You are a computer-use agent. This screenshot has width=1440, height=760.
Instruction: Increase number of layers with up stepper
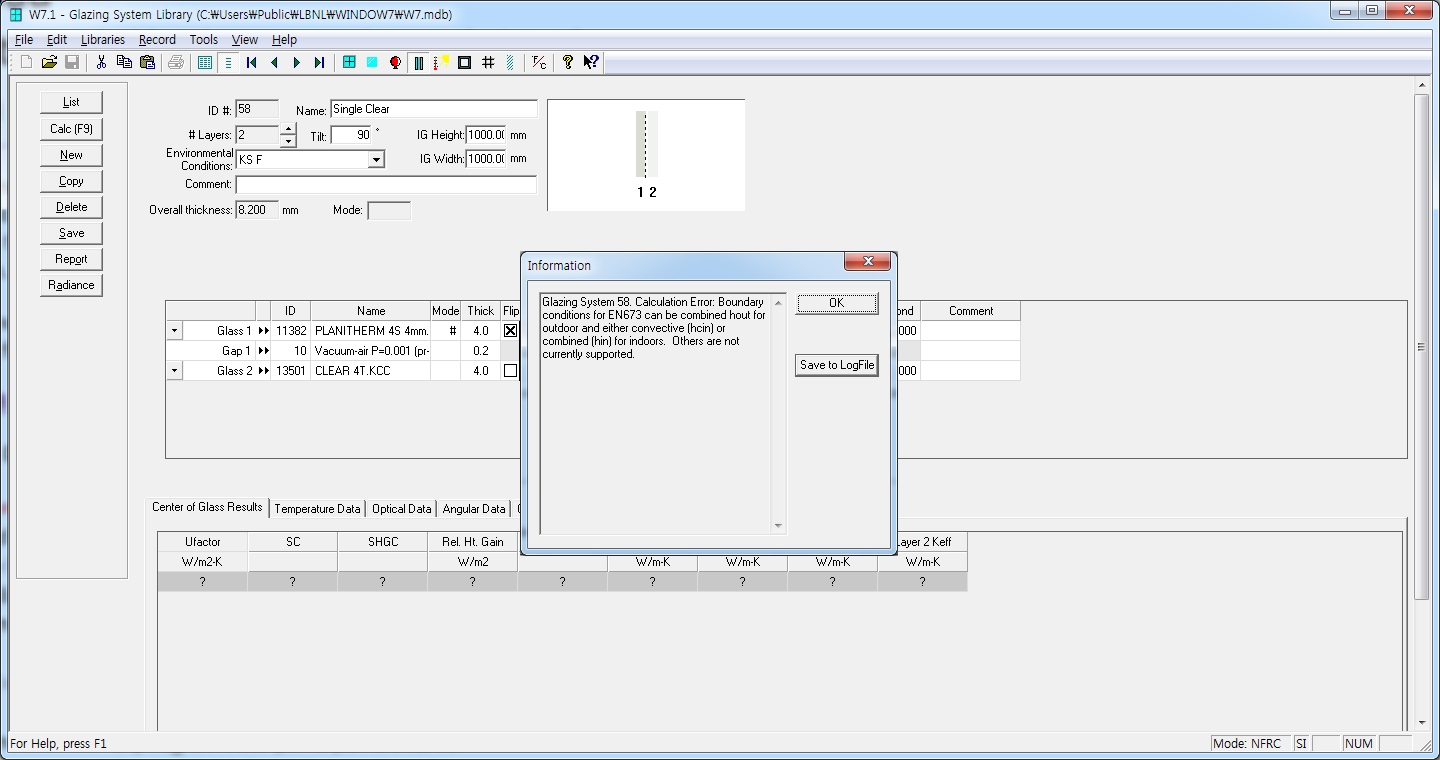(288, 129)
